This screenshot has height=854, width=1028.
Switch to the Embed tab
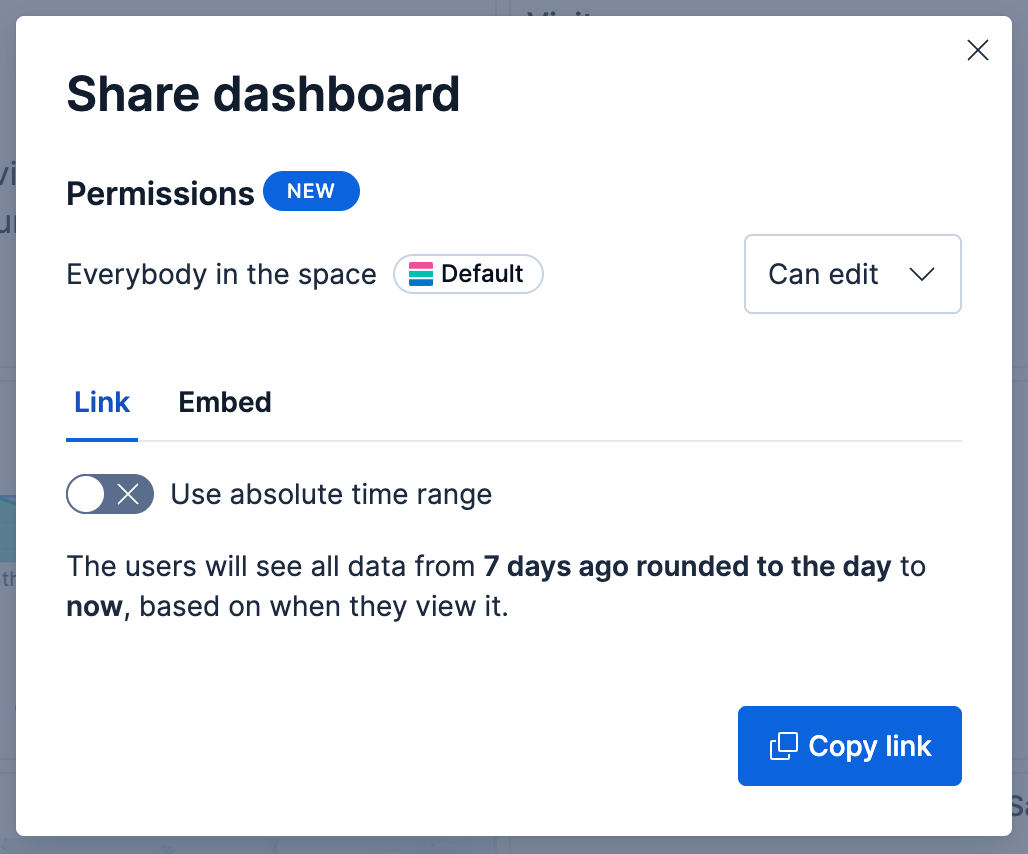pyautogui.click(x=225, y=402)
